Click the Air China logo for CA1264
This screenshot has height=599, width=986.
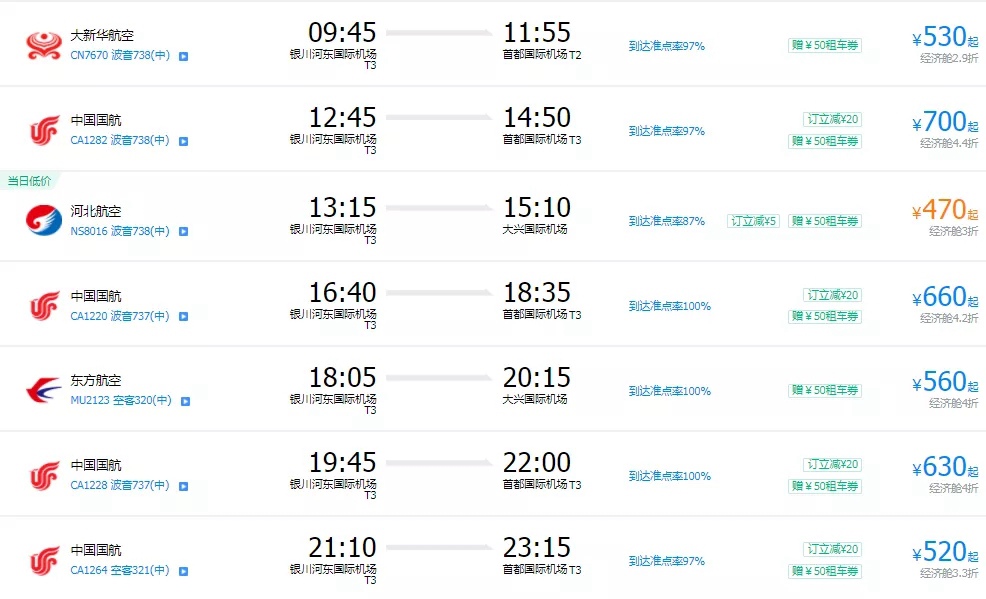(x=44, y=560)
